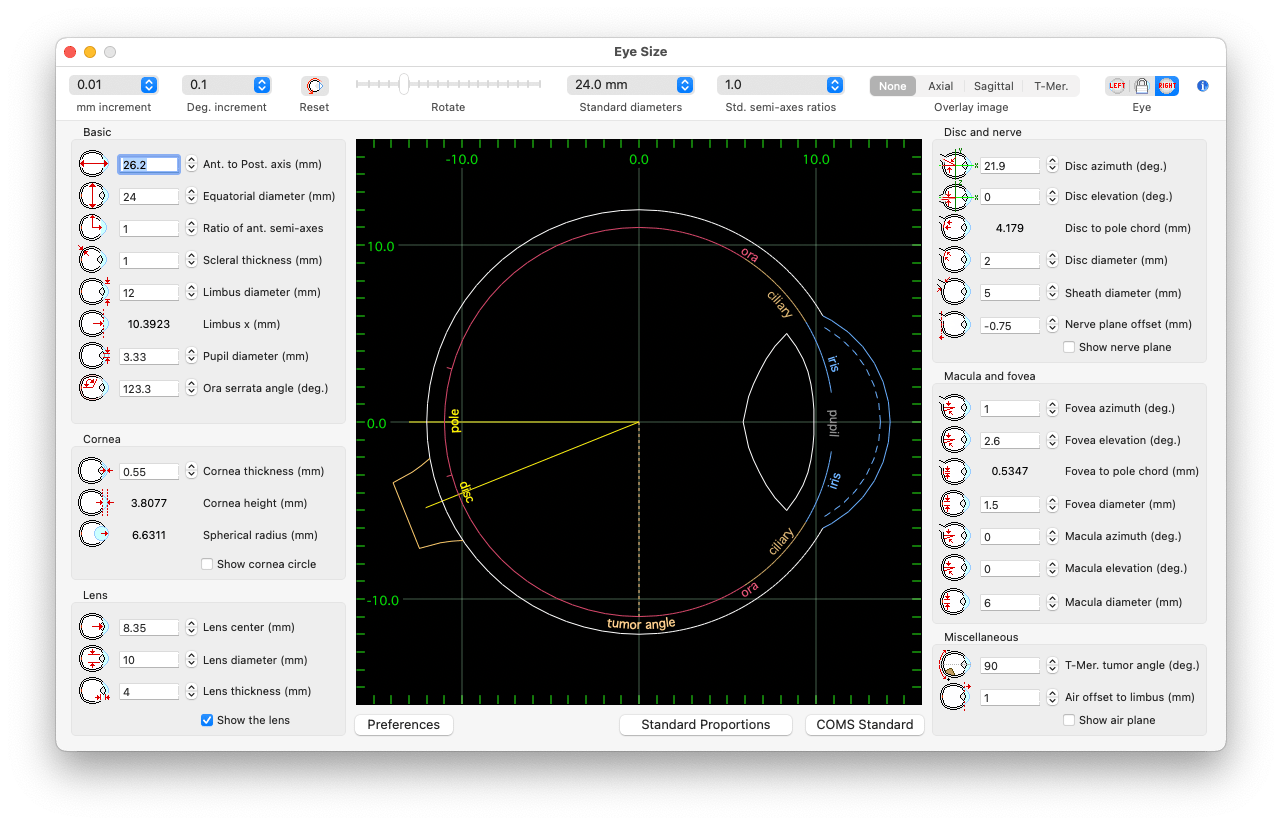
Task: Click the Lens center icon
Action: coord(93,627)
